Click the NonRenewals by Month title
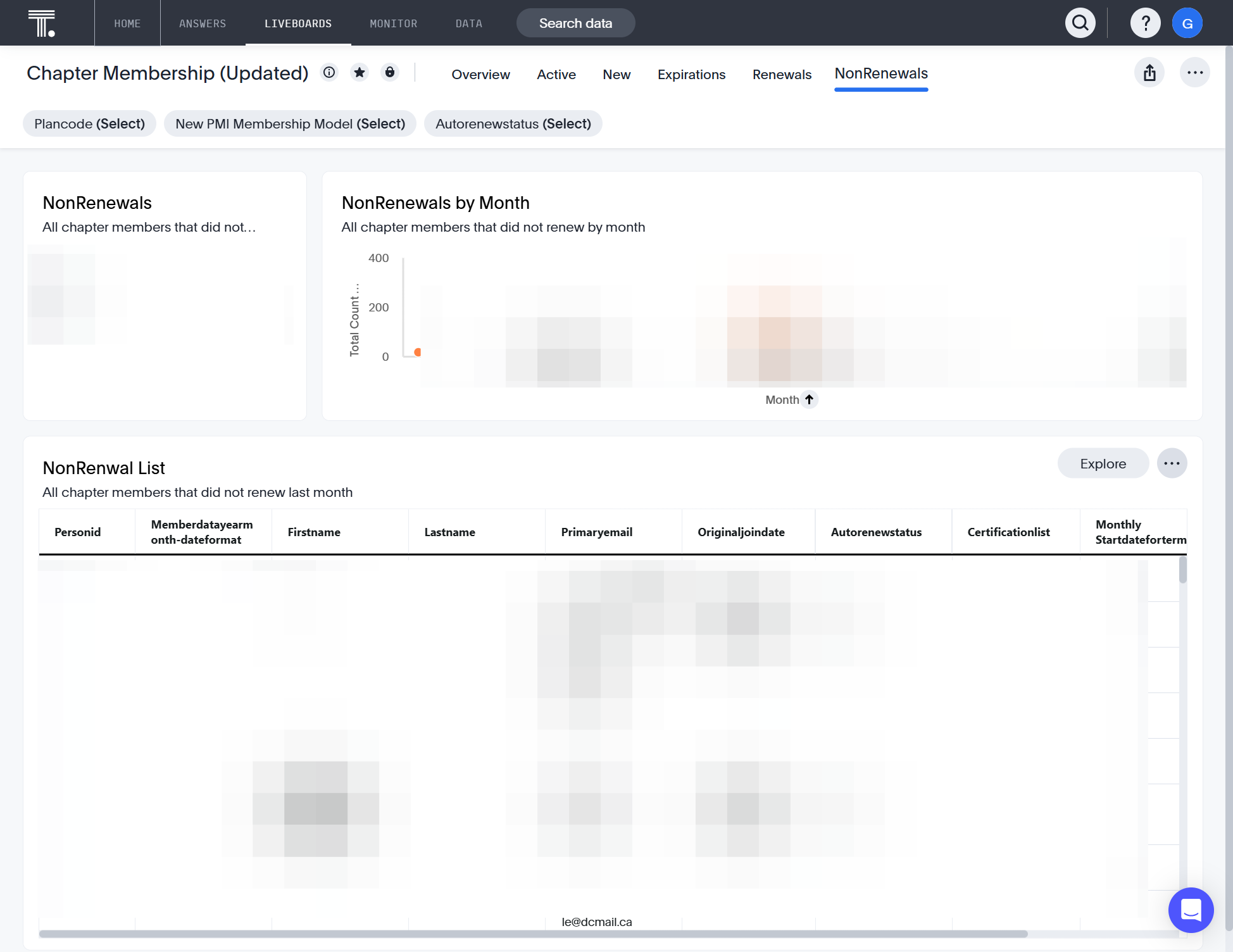This screenshot has height=952, width=1233. 435,203
